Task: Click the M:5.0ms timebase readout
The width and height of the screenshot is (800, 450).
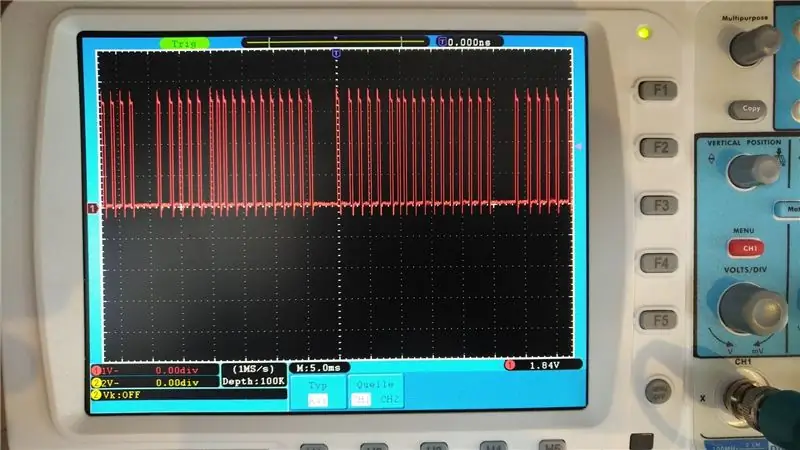Action: pyautogui.click(x=319, y=368)
